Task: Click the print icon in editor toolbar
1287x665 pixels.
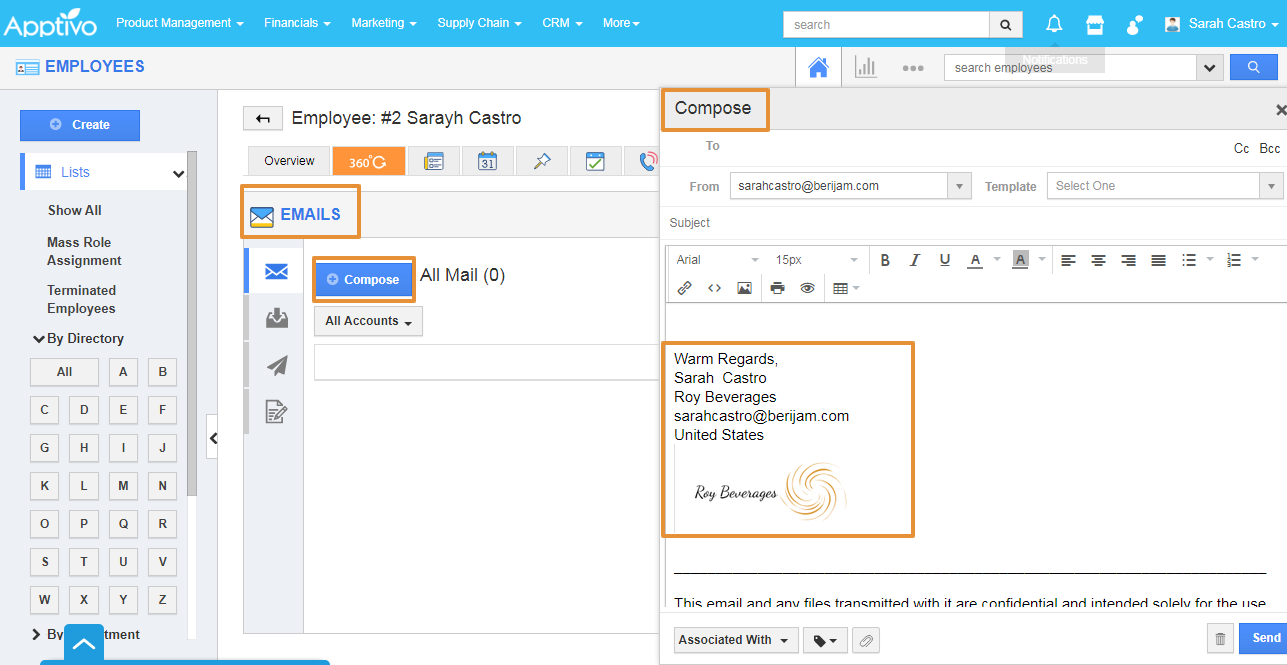Action: (x=777, y=288)
